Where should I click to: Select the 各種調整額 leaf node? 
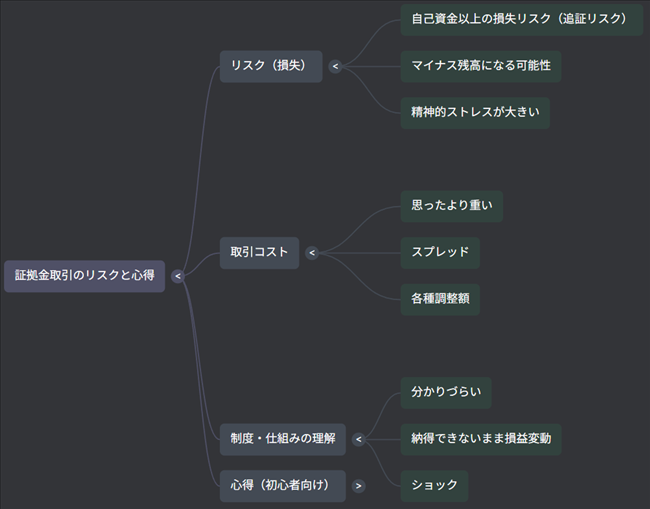pos(439,299)
